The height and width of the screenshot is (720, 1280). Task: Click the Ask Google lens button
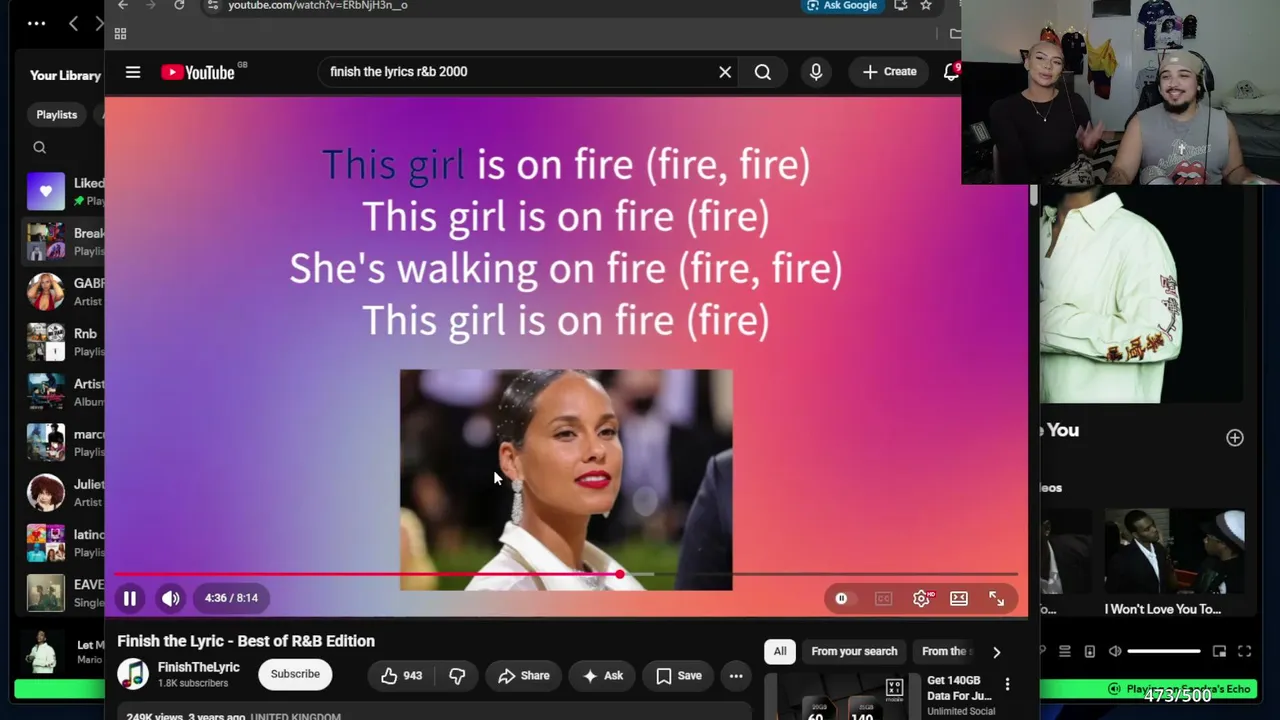coord(842,5)
